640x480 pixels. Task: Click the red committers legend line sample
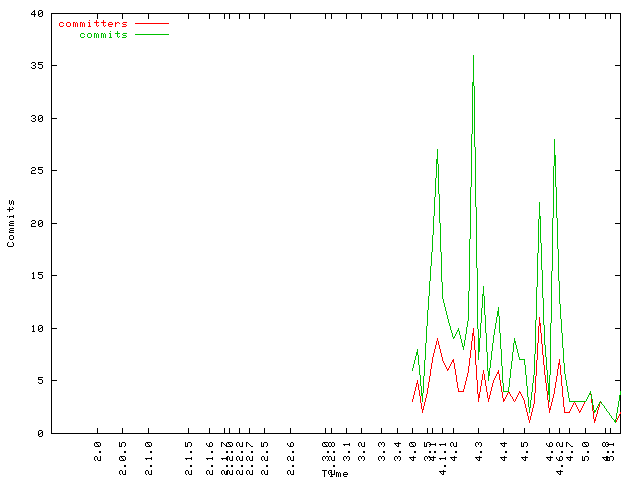click(x=152, y=23)
